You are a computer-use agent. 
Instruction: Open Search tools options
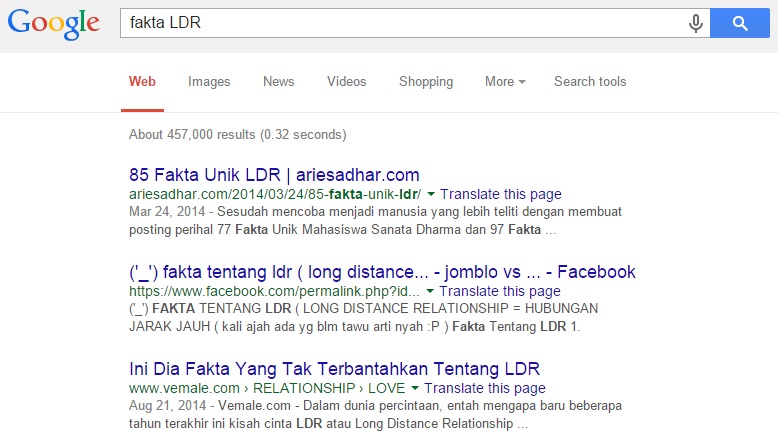click(x=590, y=82)
